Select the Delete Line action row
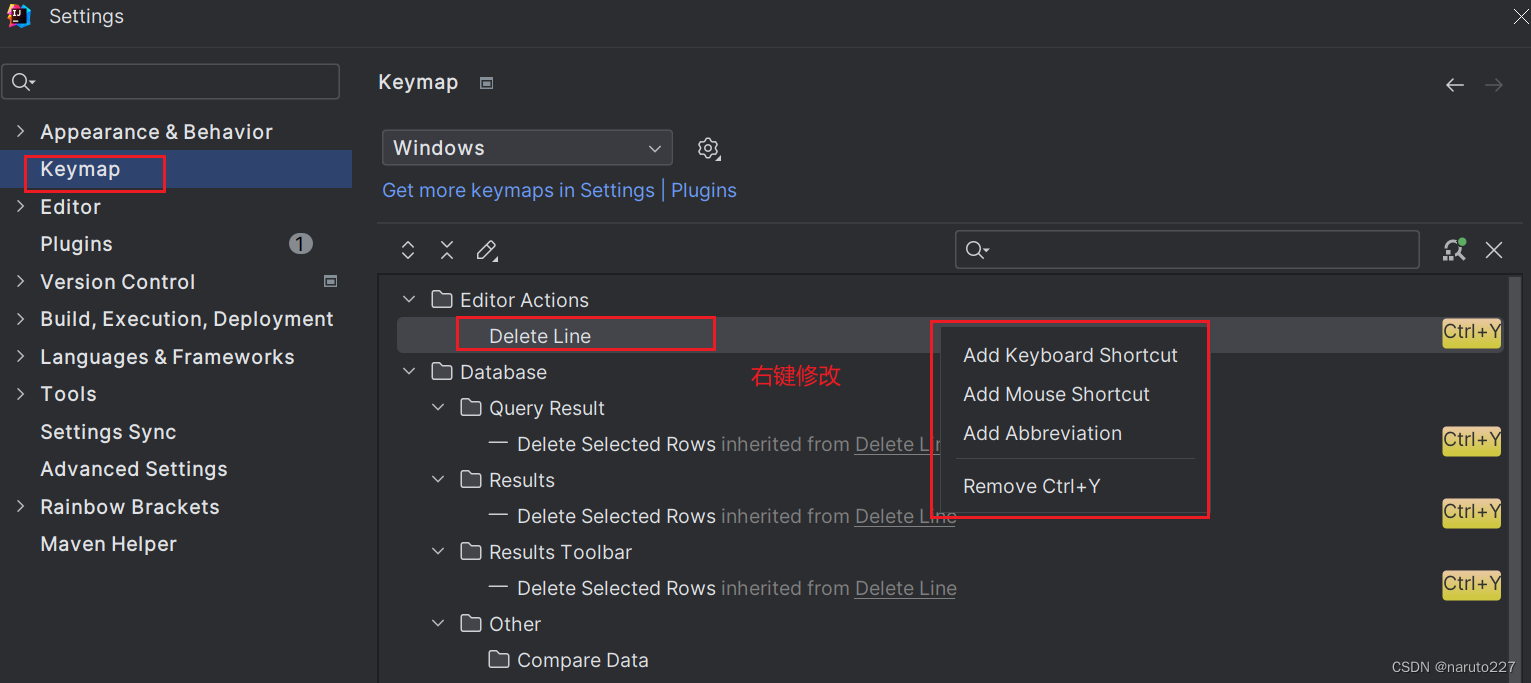This screenshot has width=1531, height=683. click(x=950, y=335)
